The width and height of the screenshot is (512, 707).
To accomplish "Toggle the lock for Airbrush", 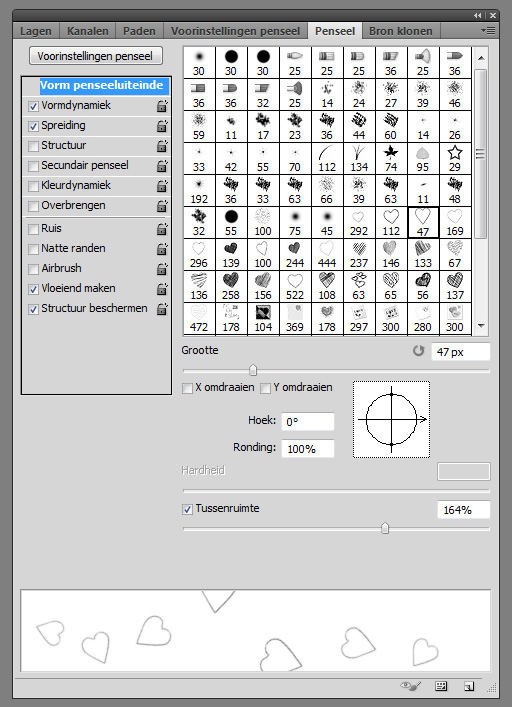I will pos(162,269).
